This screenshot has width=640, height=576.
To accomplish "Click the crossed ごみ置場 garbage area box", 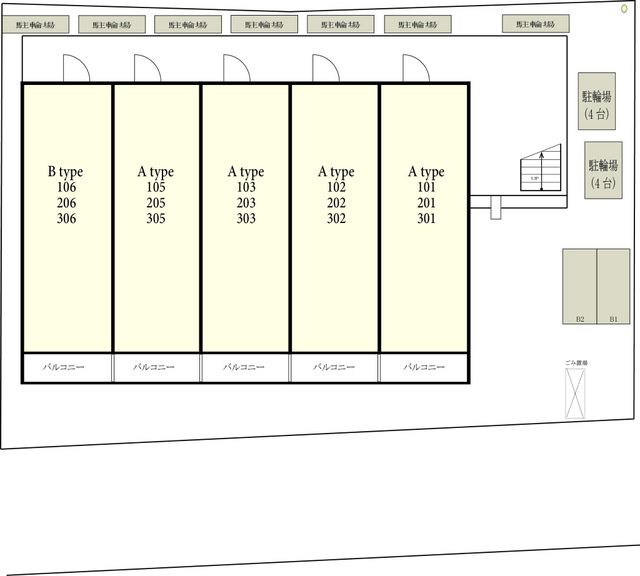I will pyautogui.click(x=575, y=393).
